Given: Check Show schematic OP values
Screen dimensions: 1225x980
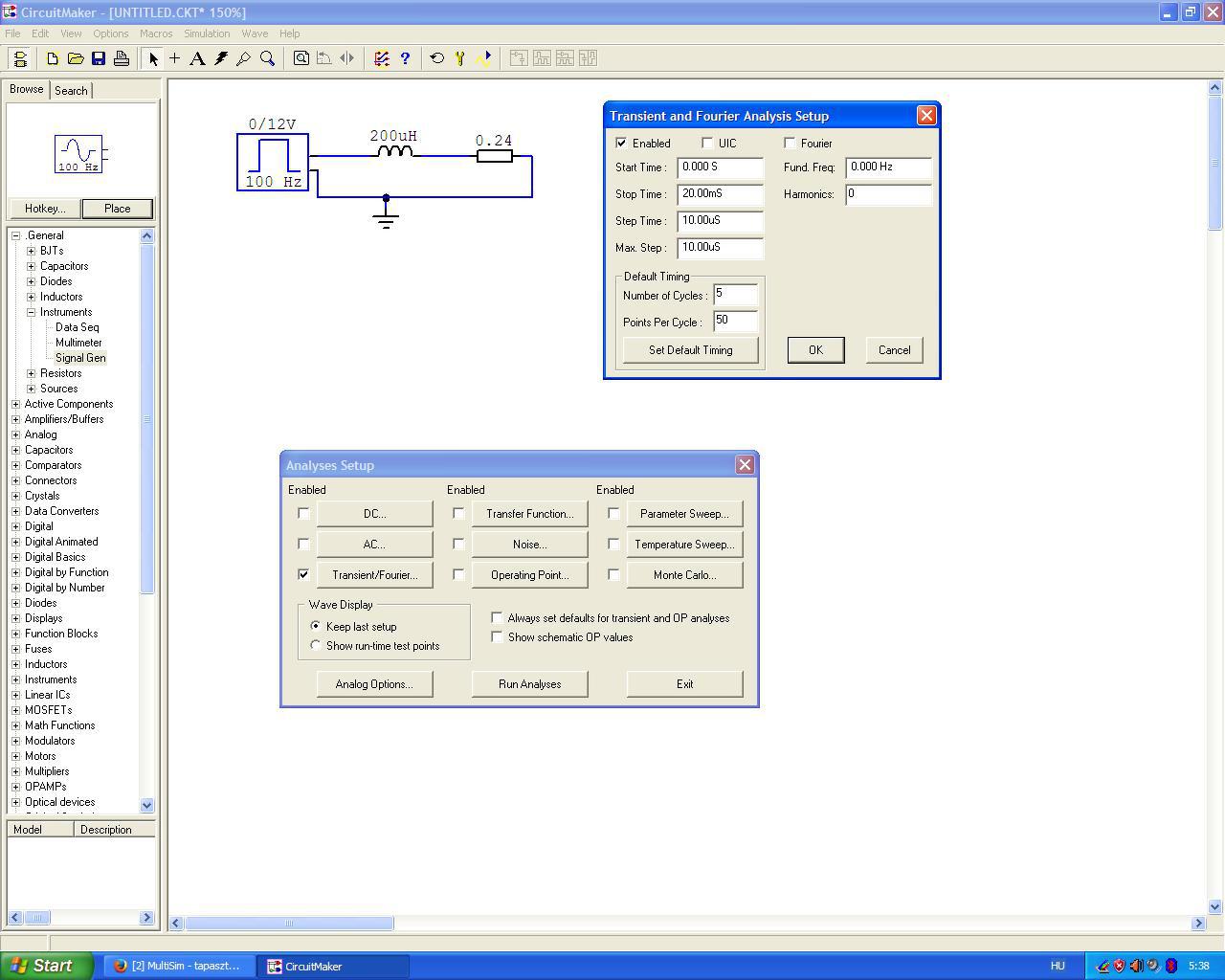Looking at the screenshot, I should 498,637.
